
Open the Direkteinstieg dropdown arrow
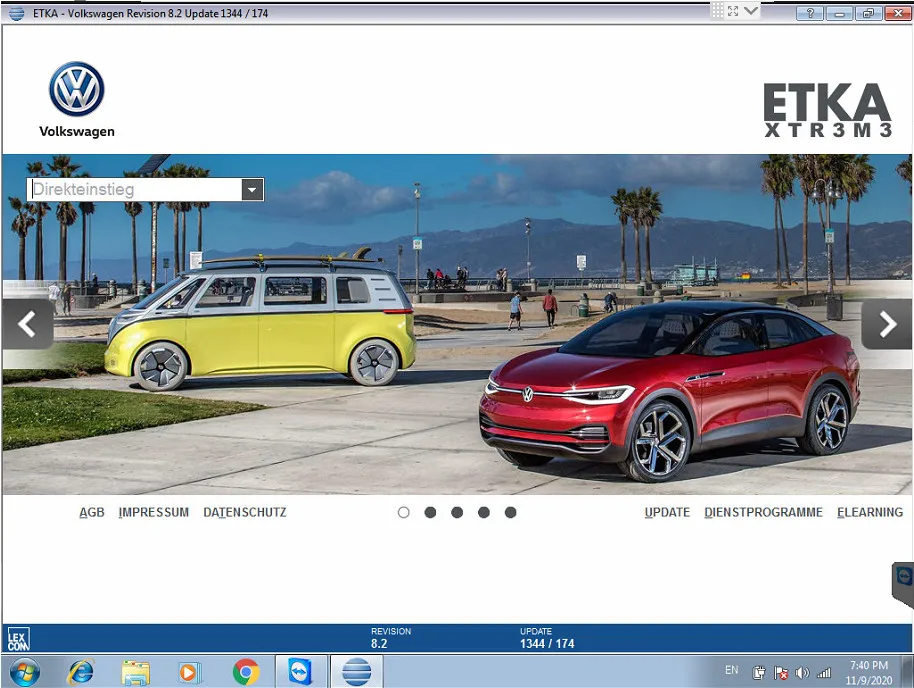point(252,189)
